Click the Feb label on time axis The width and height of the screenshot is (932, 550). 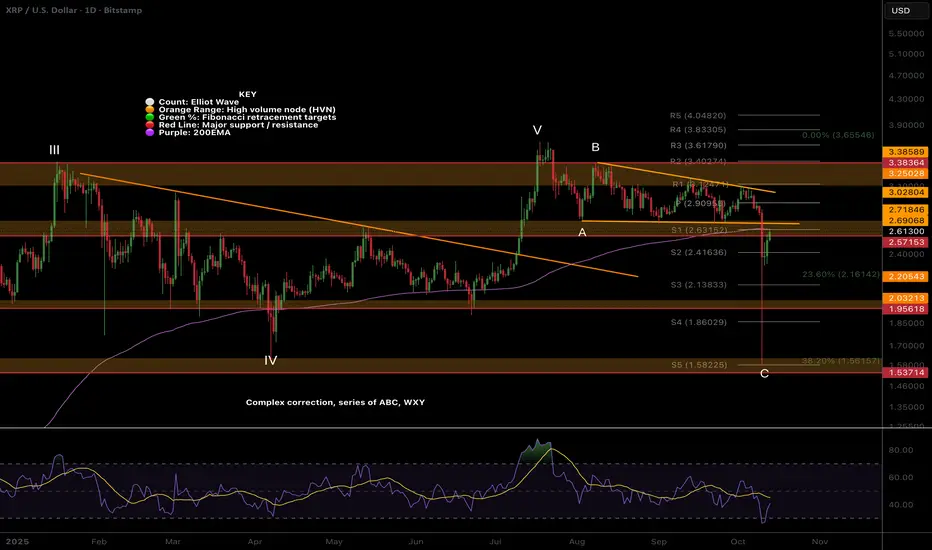coord(99,542)
